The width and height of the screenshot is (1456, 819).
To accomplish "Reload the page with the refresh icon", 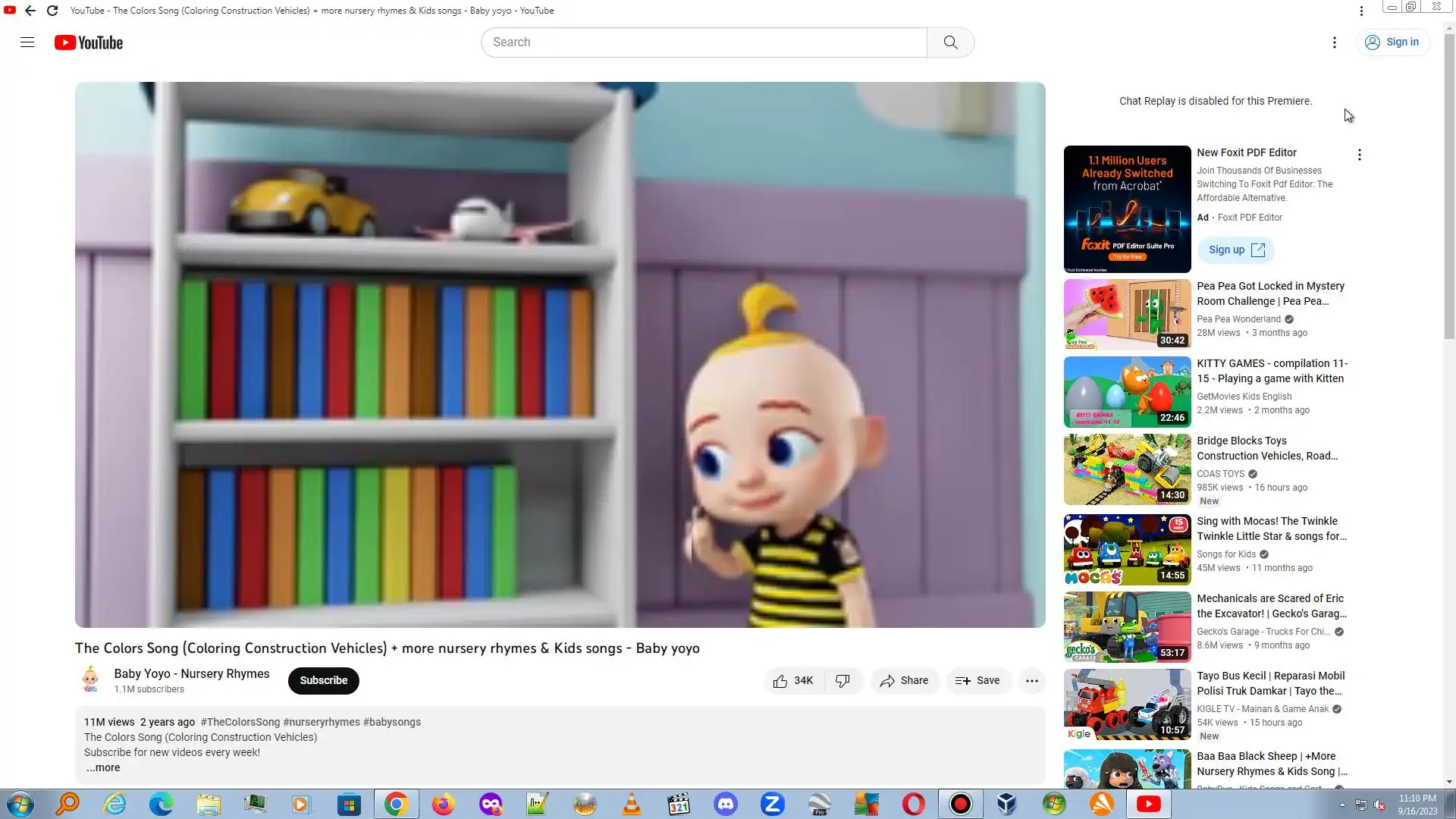I will (52, 11).
